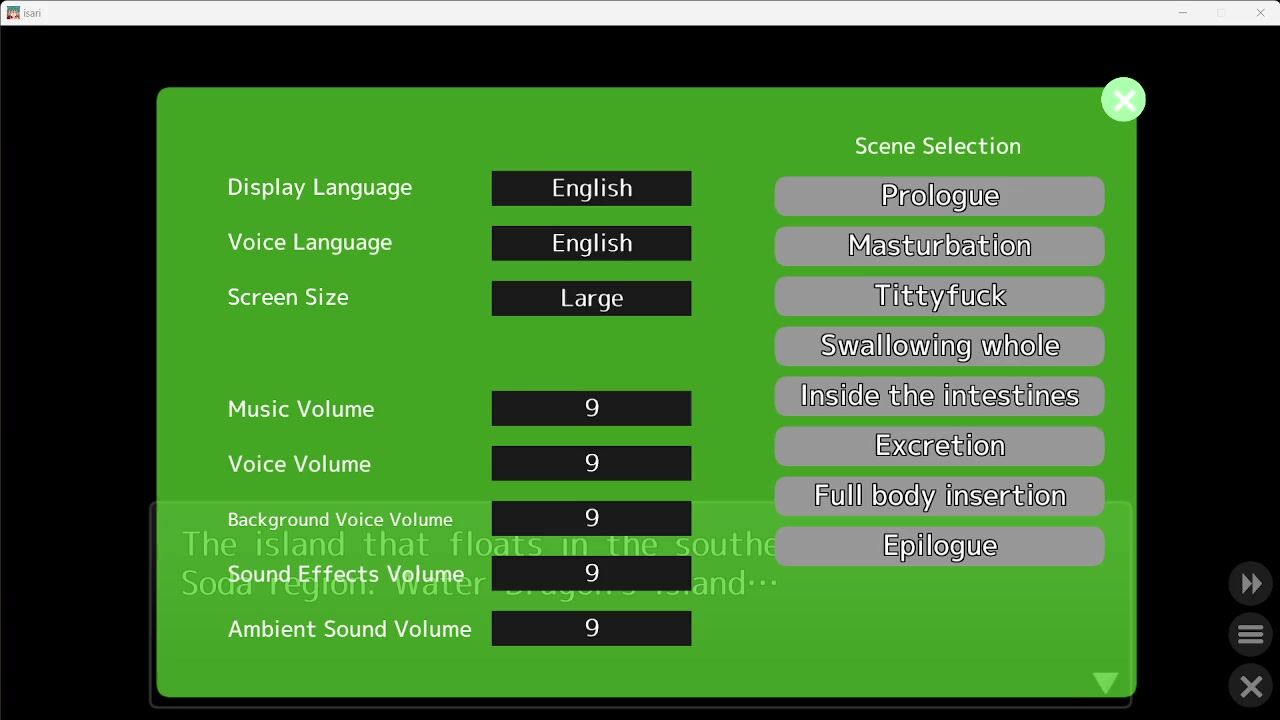Image resolution: width=1280 pixels, height=720 pixels.
Task: Click the app icon in the title bar
Action: [x=13, y=13]
